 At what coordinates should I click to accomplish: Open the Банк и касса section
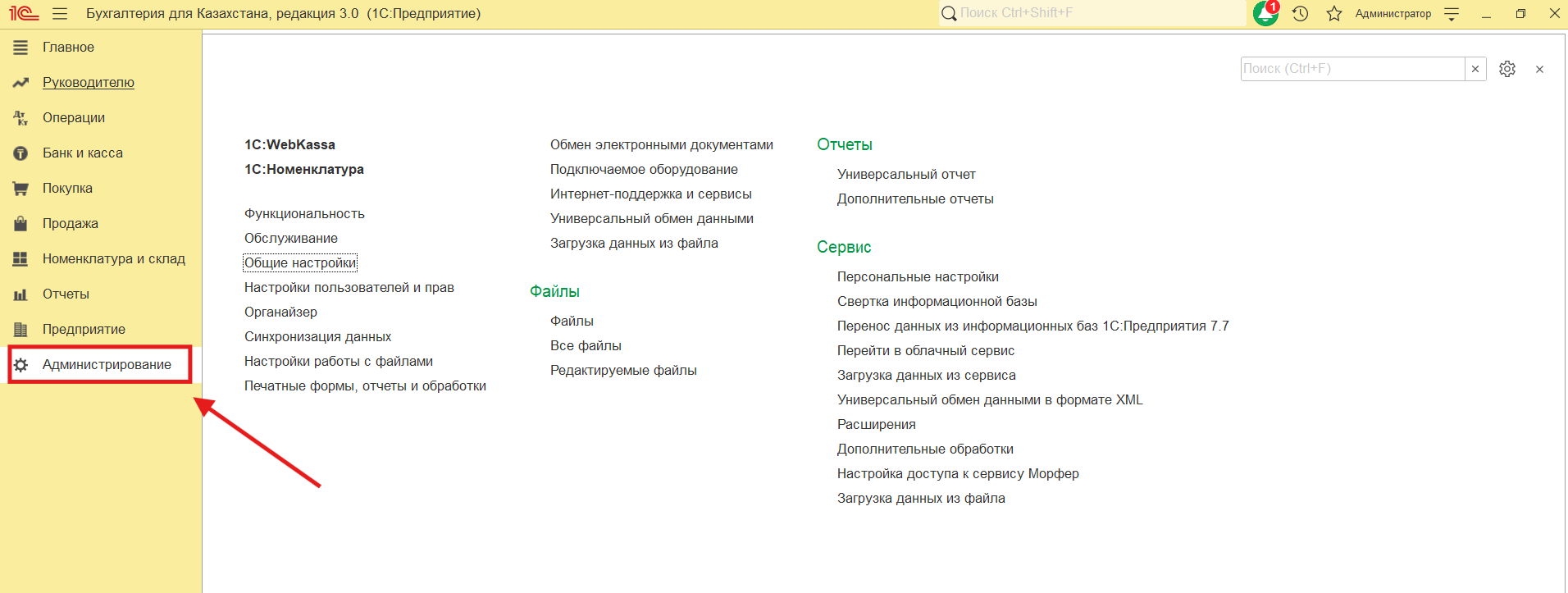click(x=83, y=153)
